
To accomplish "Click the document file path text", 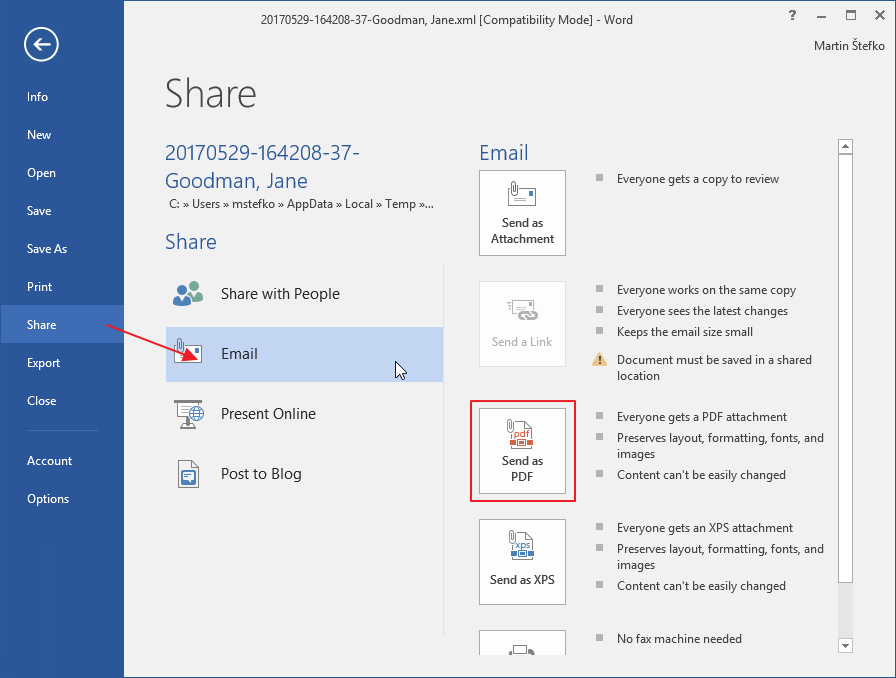I will point(301,204).
